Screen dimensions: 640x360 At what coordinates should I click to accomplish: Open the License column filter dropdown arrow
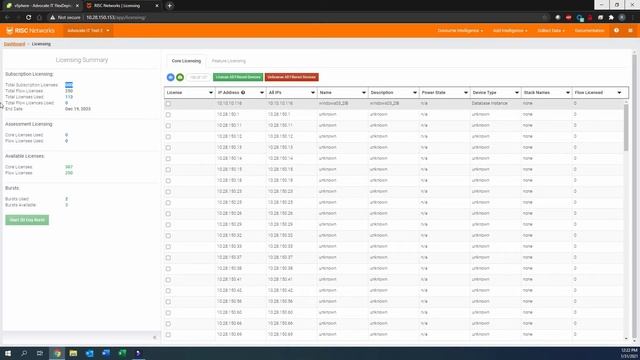click(x=211, y=93)
